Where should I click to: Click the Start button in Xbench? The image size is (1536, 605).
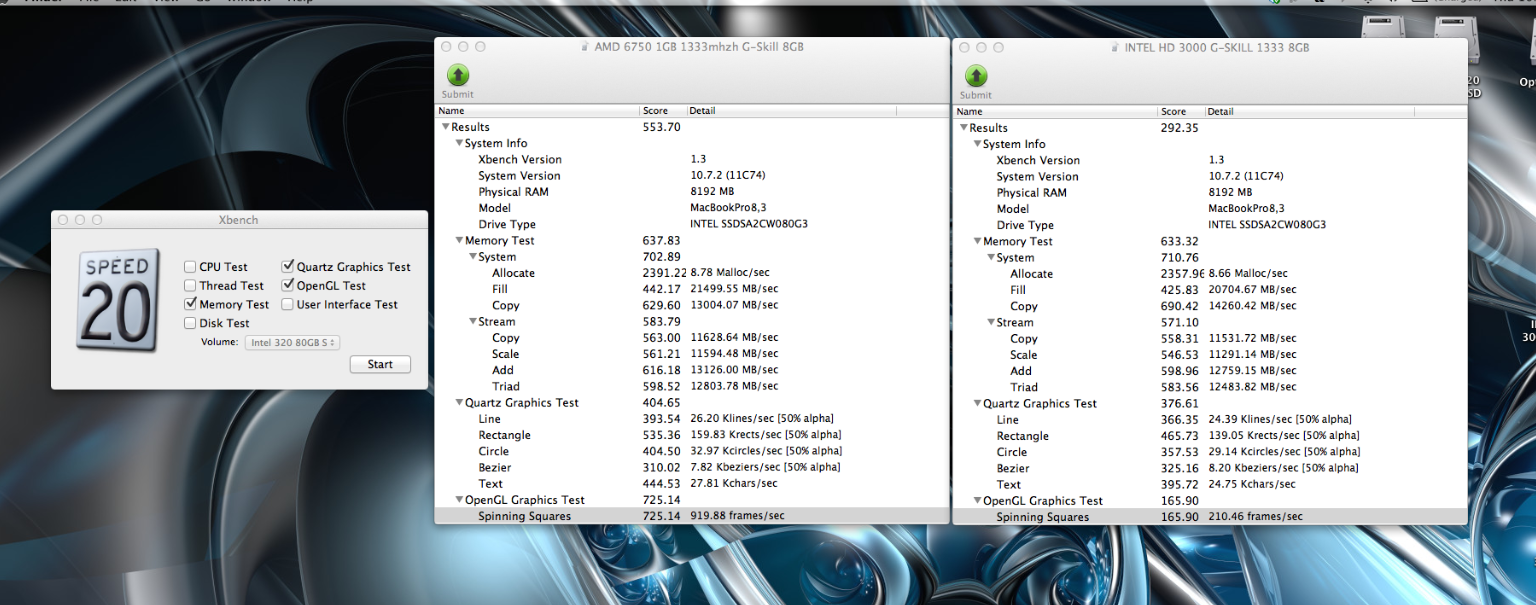pyautogui.click(x=380, y=364)
